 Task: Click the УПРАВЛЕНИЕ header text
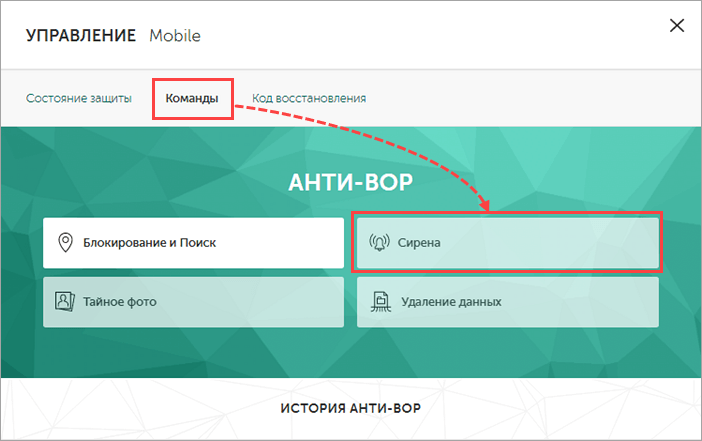81,35
